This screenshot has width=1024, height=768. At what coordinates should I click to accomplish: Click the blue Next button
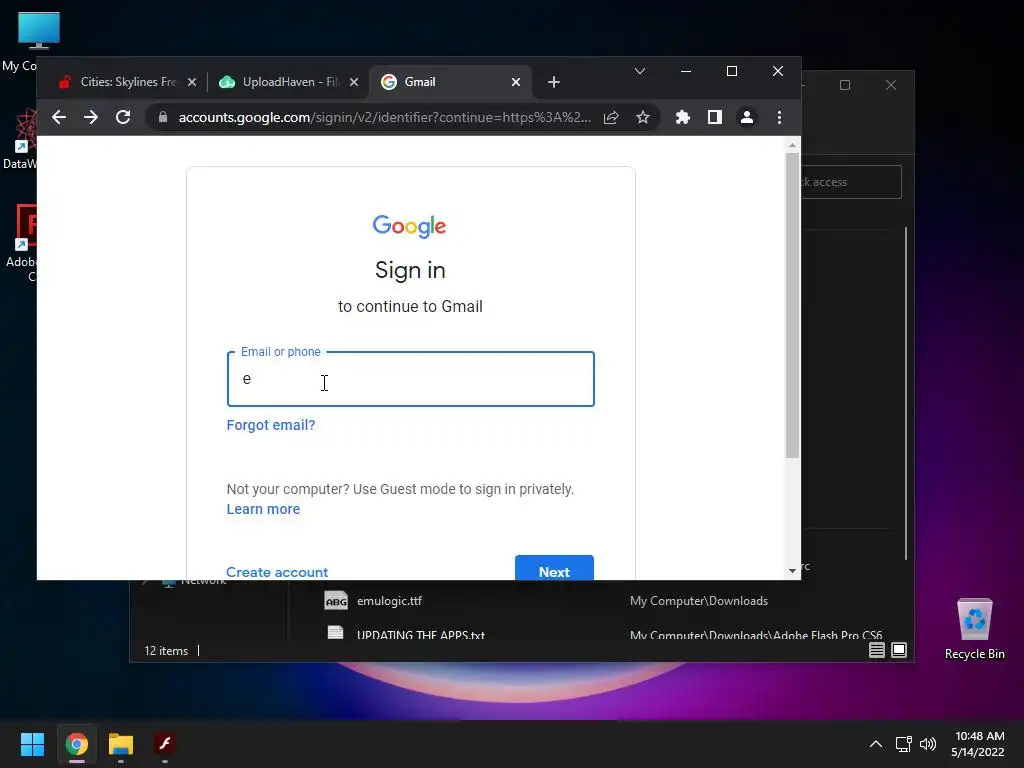554,568
